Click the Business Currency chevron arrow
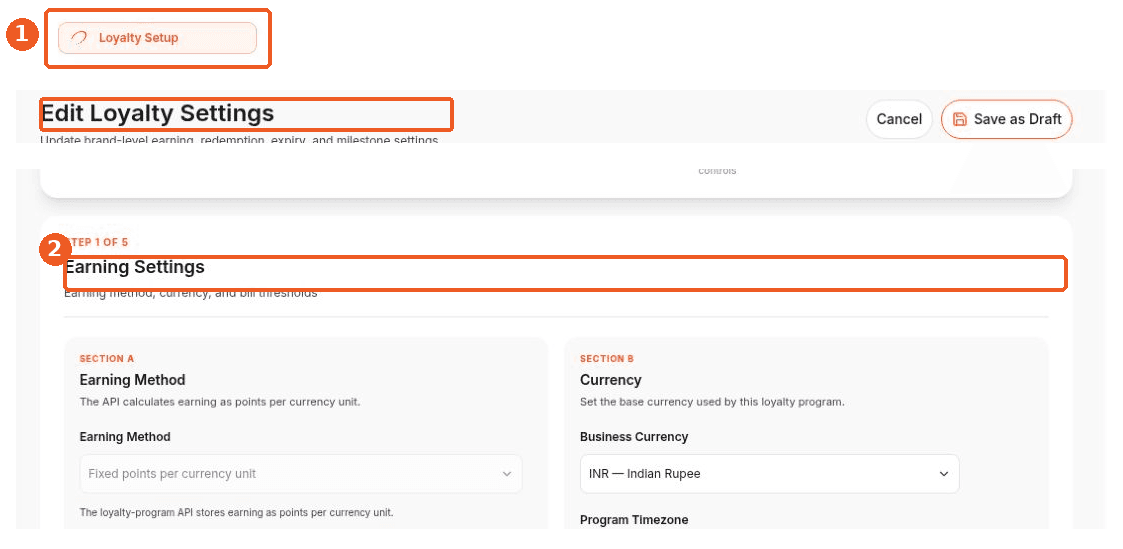 coord(943,474)
